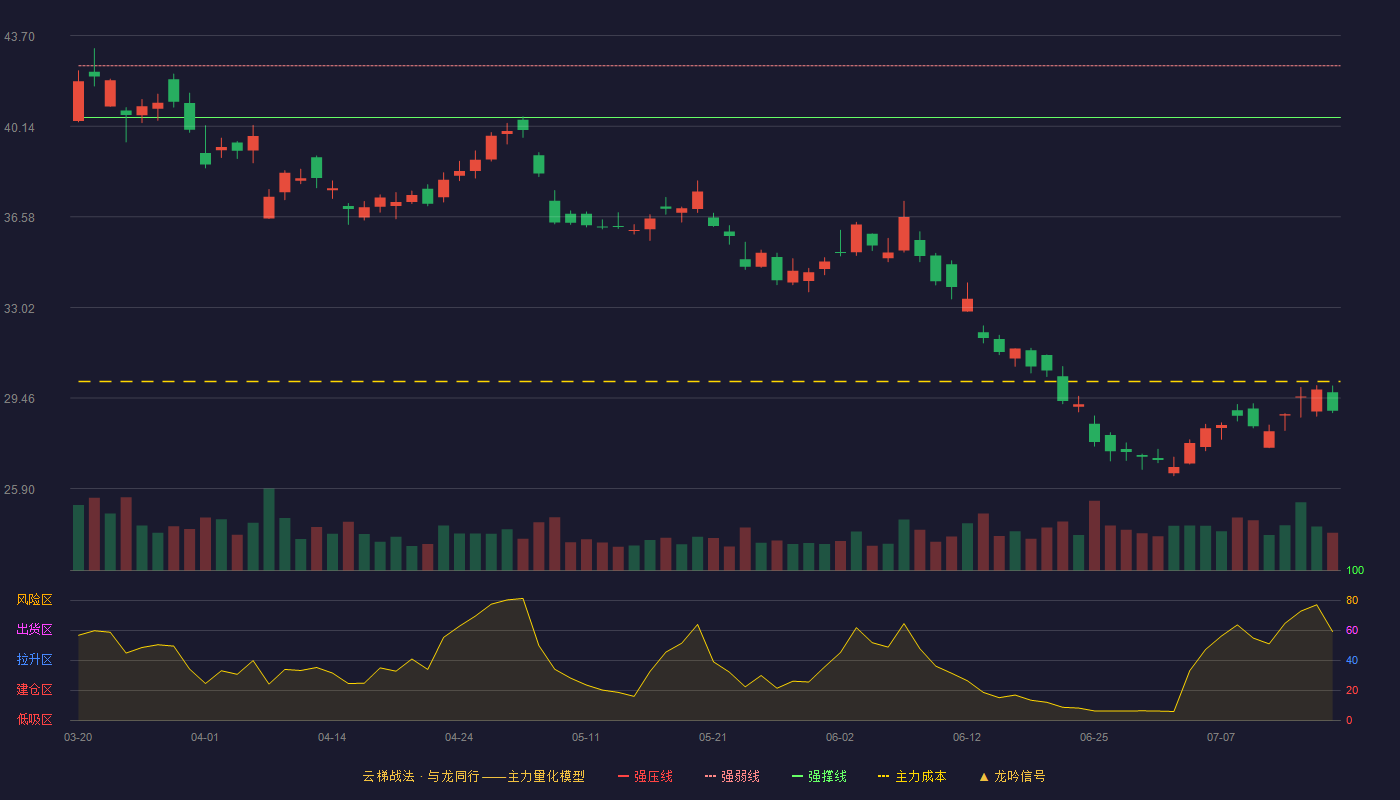
Task: Click the pink dotted marker beside 强弱线
Action: pos(710,776)
